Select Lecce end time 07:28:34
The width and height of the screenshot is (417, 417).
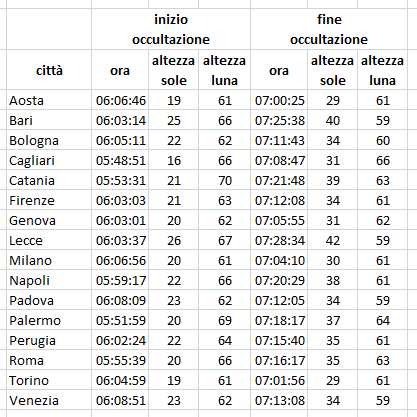[x=279, y=240]
